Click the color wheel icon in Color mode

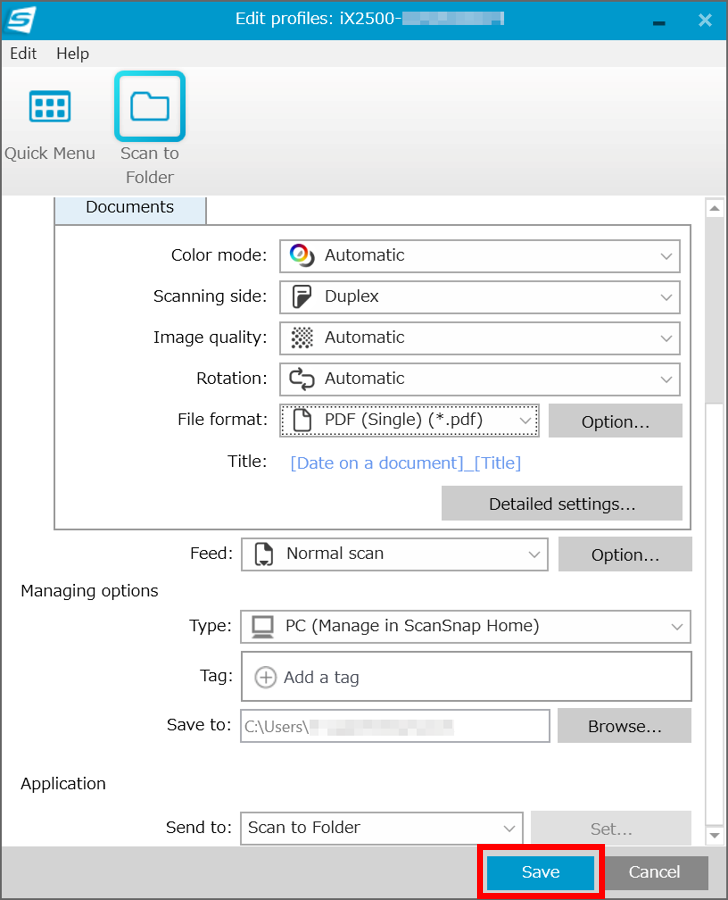tap(302, 255)
